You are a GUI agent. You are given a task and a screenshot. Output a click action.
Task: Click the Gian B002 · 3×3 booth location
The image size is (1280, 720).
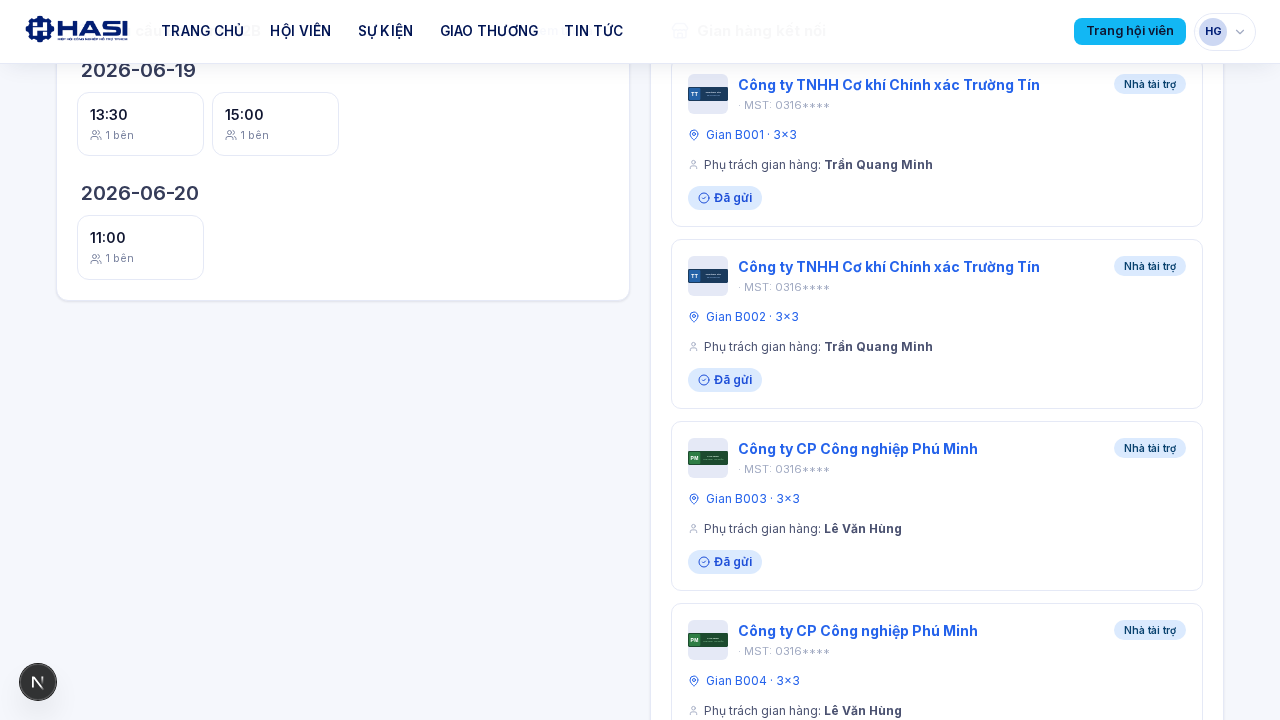(752, 317)
